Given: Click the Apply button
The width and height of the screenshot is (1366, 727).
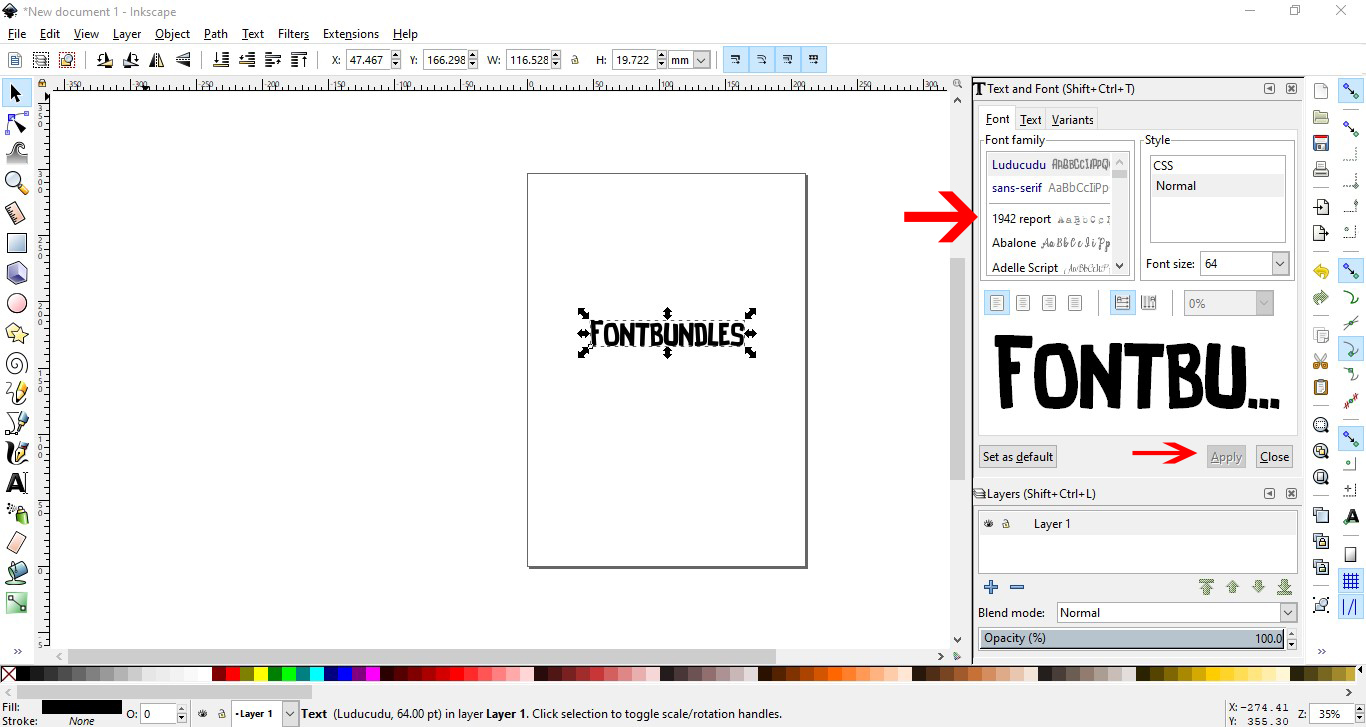Looking at the screenshot, I should tap(1226, 457).
